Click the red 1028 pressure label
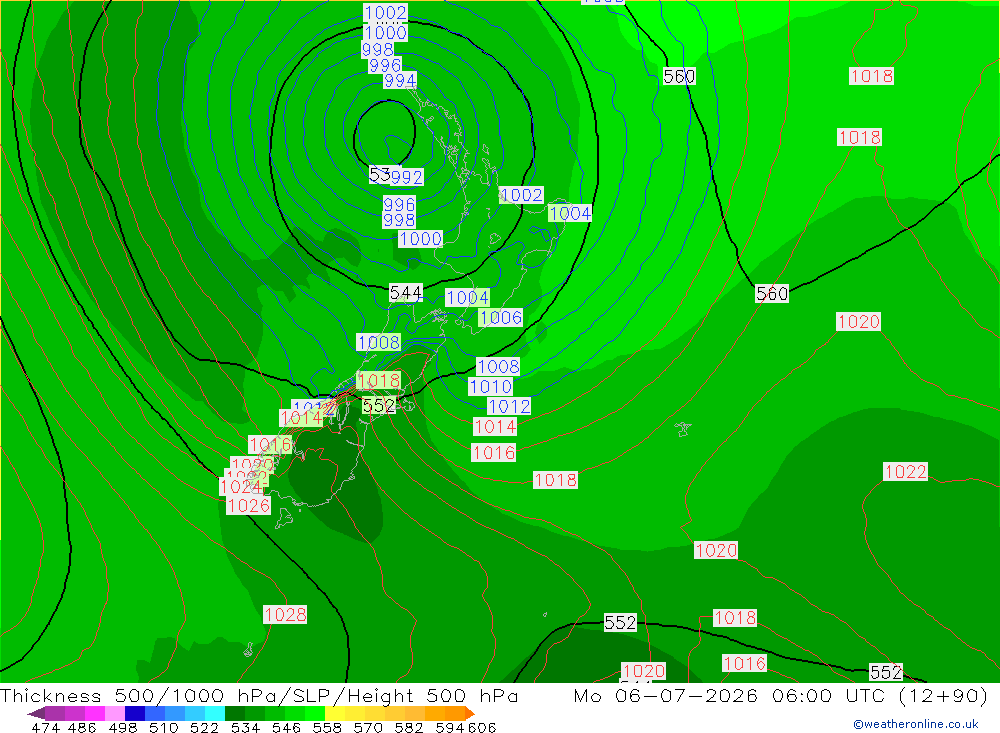The height and width of the screenshot is (733, 1000). 285,615
